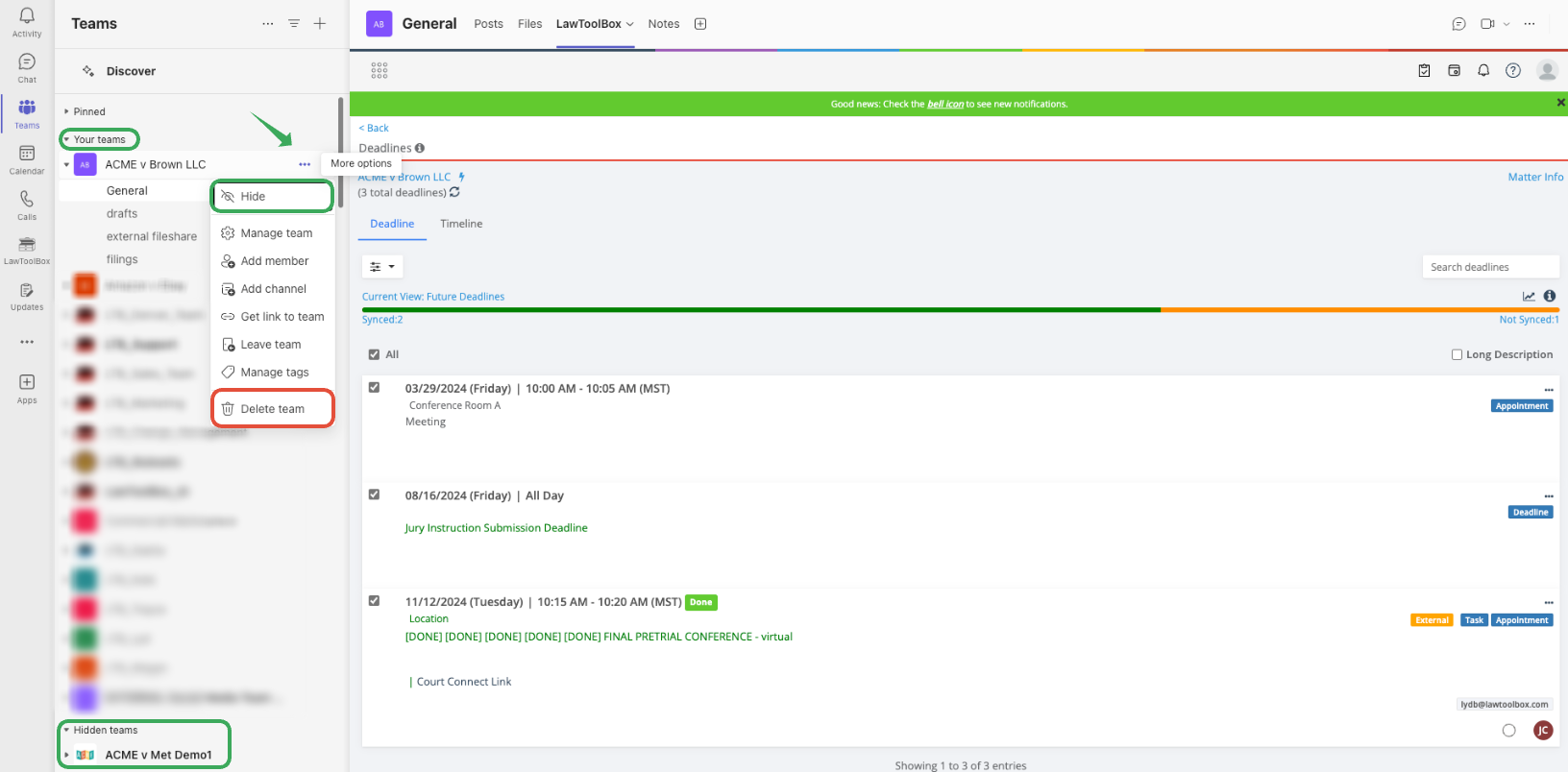Choose Manage team menu item
This screenshot has width=1568, height=772.
273,233
